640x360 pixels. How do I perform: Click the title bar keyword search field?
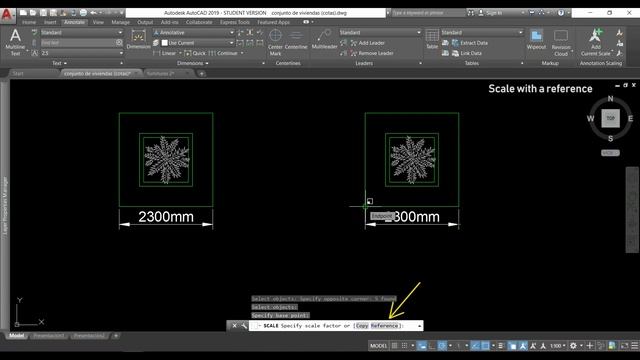click(x=428, y=13)
